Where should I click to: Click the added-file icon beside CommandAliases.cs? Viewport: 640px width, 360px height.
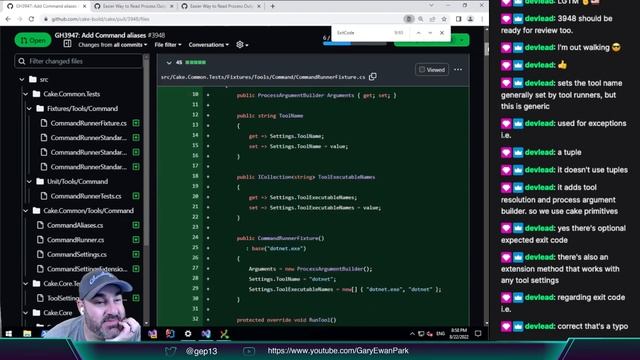(x=136, y=225)
